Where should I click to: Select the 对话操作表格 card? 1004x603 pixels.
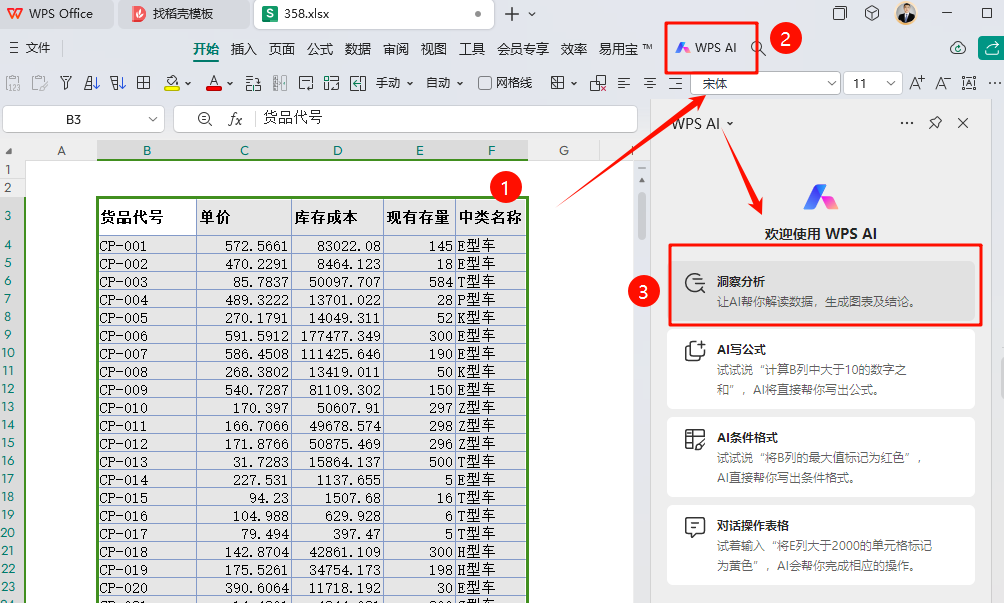point(821,545)
